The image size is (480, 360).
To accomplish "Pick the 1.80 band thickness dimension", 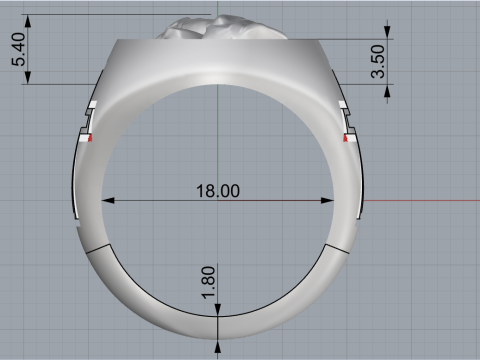I will [x=208, y=282].
